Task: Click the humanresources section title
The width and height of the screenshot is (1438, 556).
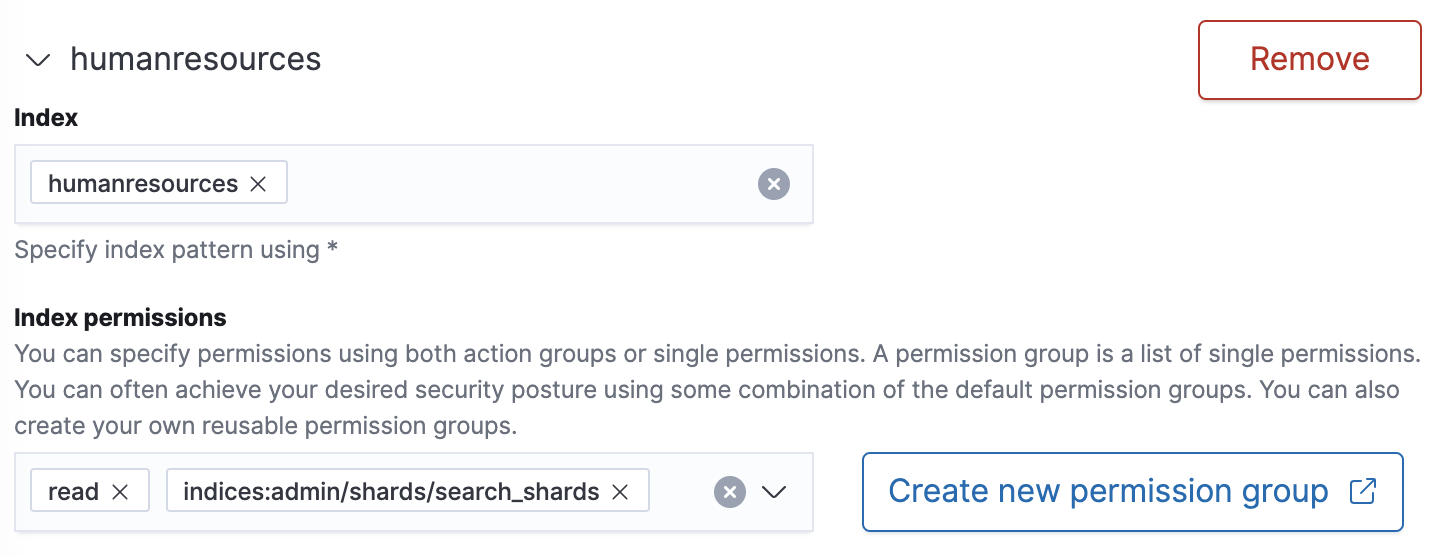Action: [196, 60]
